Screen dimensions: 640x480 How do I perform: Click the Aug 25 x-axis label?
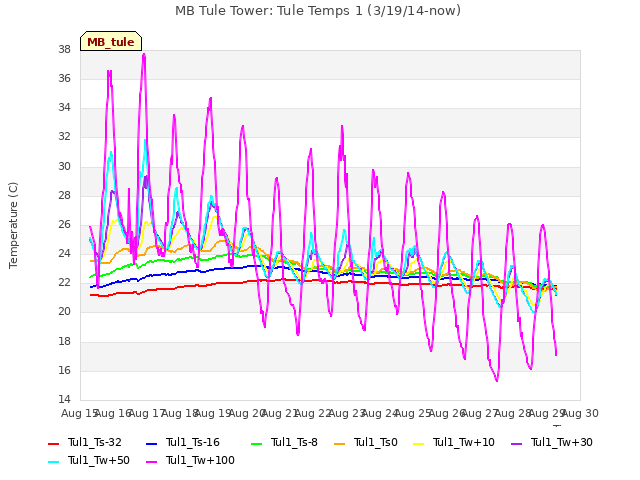(x=413, y=413)
